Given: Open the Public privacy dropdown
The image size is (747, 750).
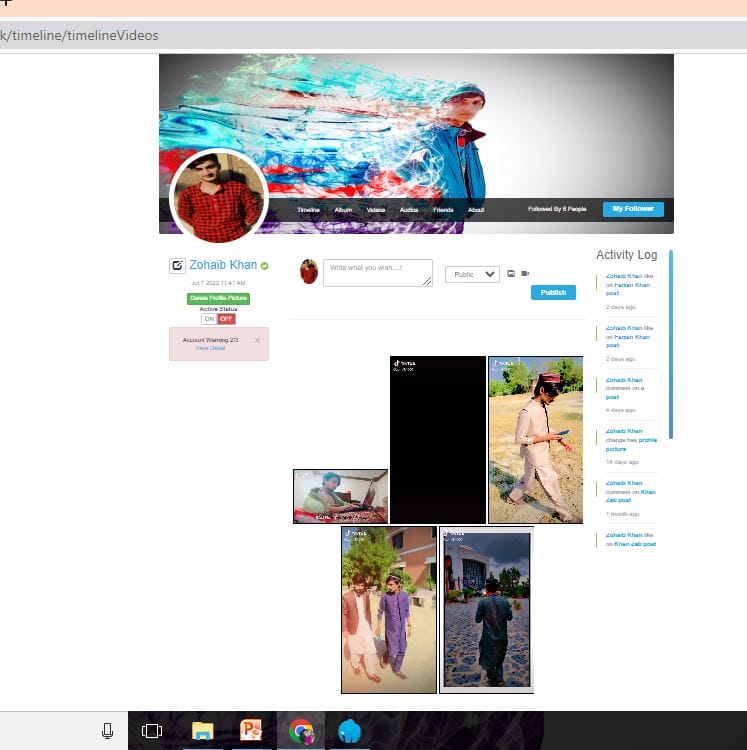Looking at the screenshot, I should 472,274.
